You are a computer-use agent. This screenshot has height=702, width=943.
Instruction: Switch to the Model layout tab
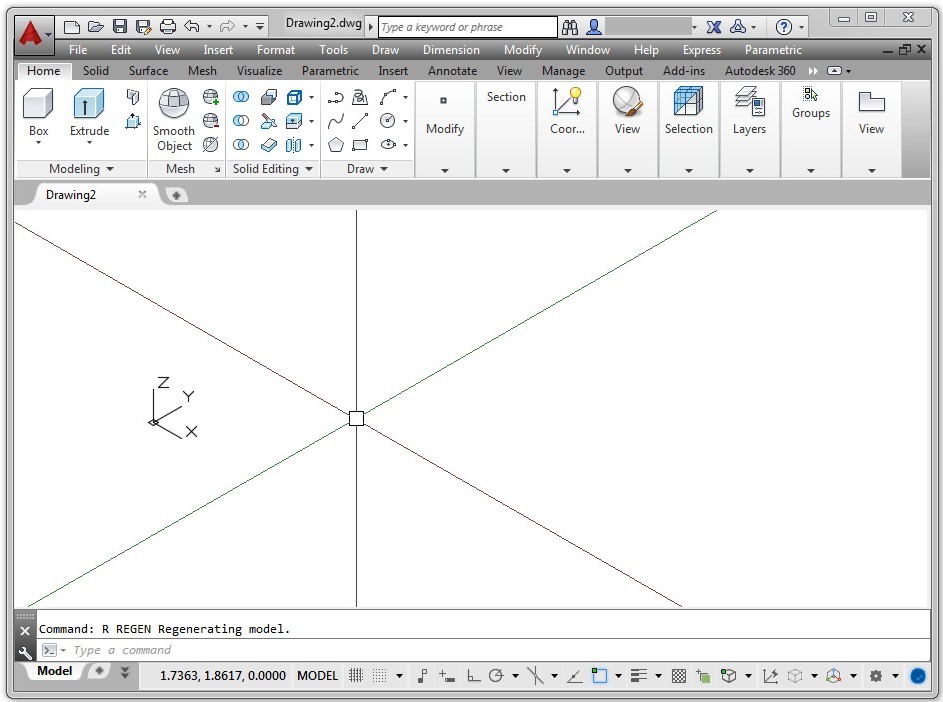tap(55, 671)
